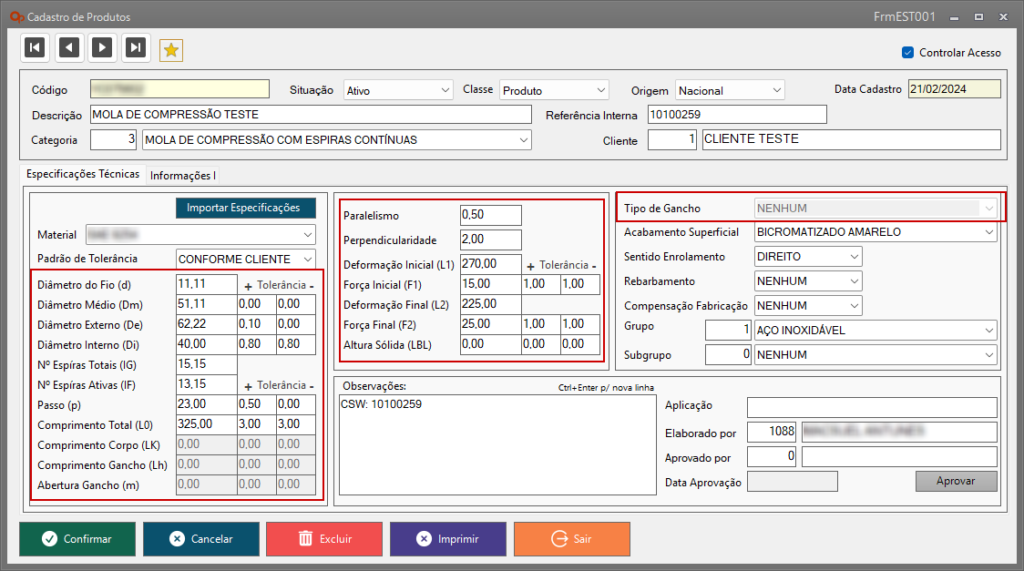Click the Excluir trash button
Screen dimensions: 1024x571
[x=324, y=539]
